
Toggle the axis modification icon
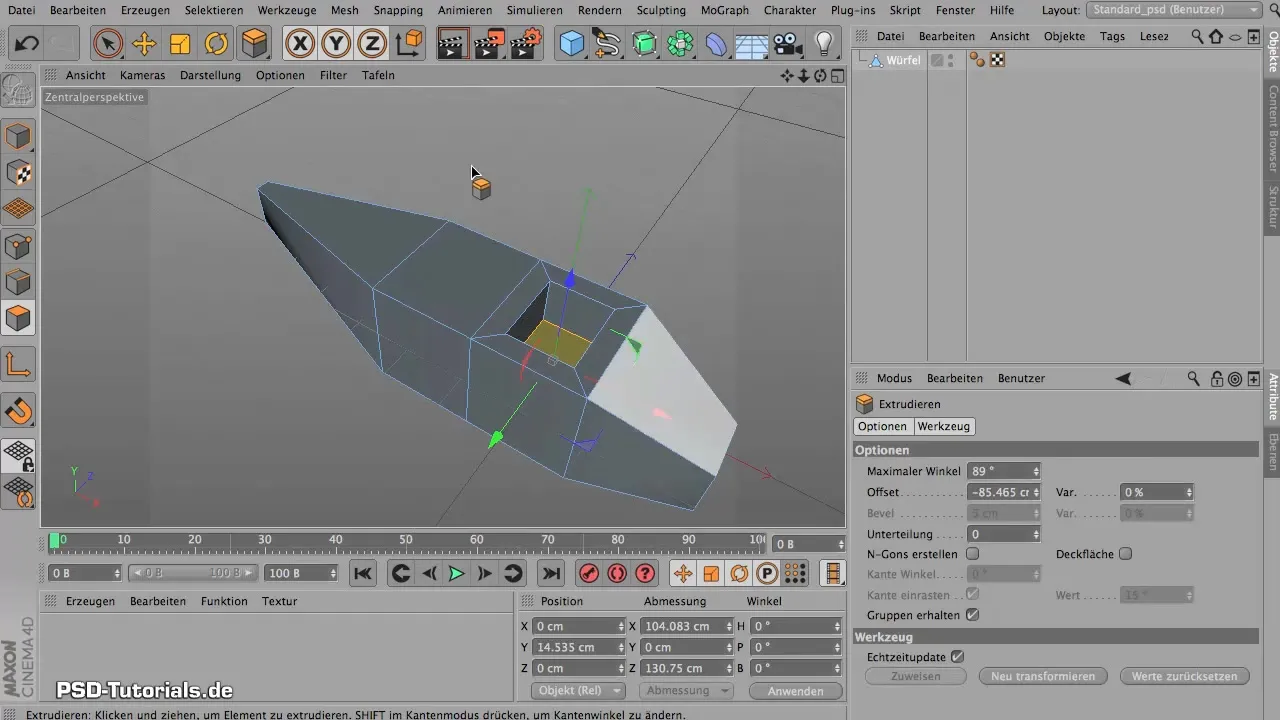tap(19, 364)
